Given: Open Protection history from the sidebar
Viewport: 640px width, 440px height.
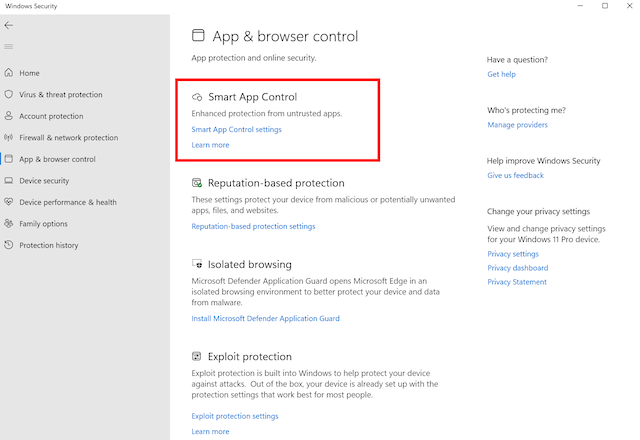Looking at the screenshot, I should (50, 245).
